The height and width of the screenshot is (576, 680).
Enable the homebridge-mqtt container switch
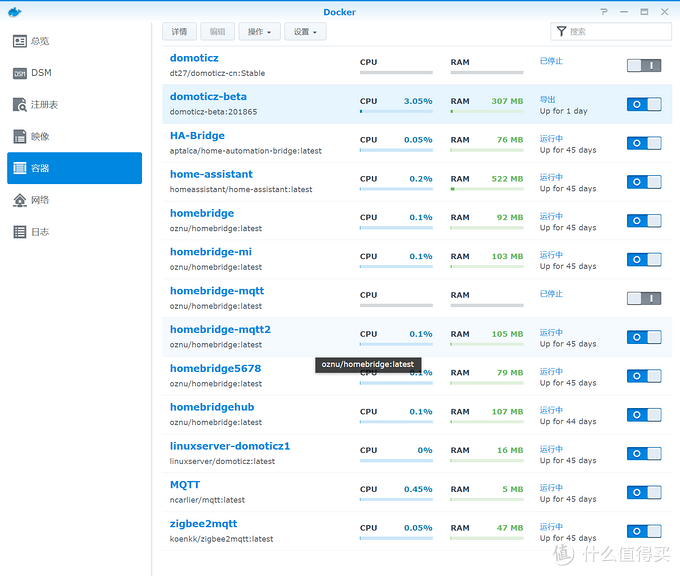pos(644,298)
